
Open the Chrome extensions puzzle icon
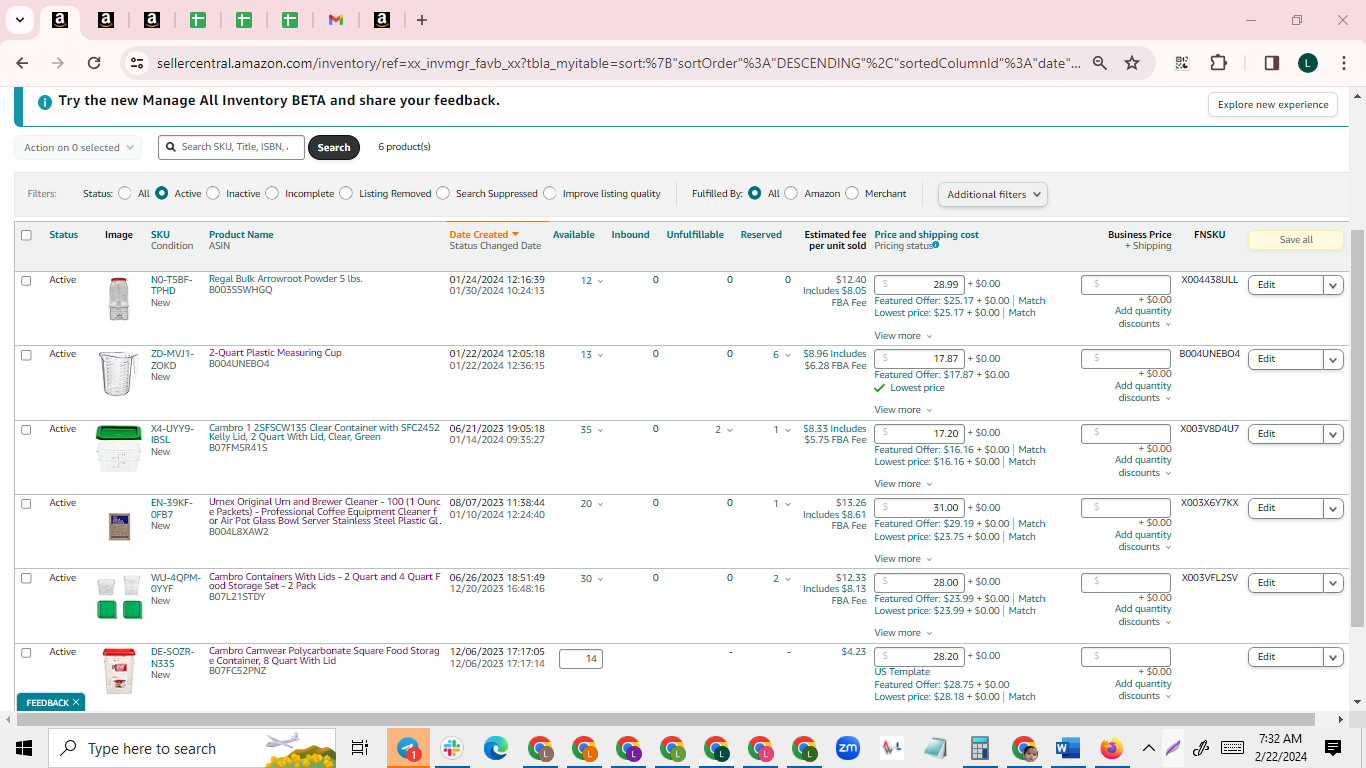[1218, 63]
